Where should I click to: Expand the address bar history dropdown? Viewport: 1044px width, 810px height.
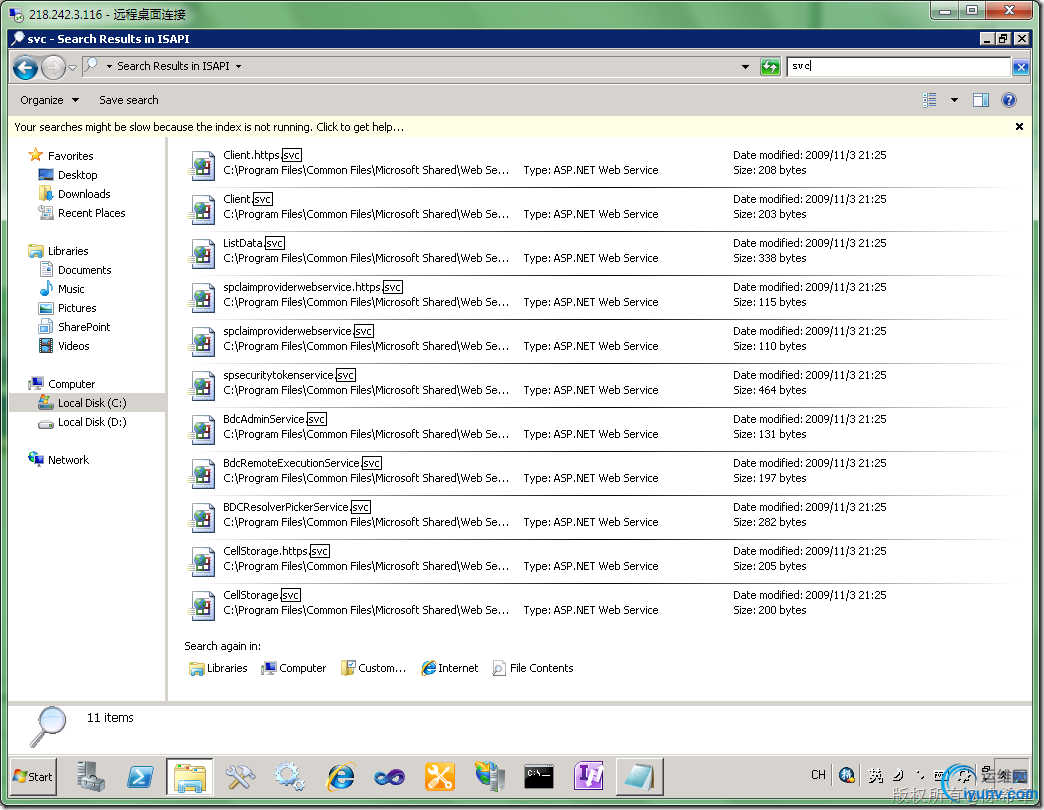coord(745,67)
